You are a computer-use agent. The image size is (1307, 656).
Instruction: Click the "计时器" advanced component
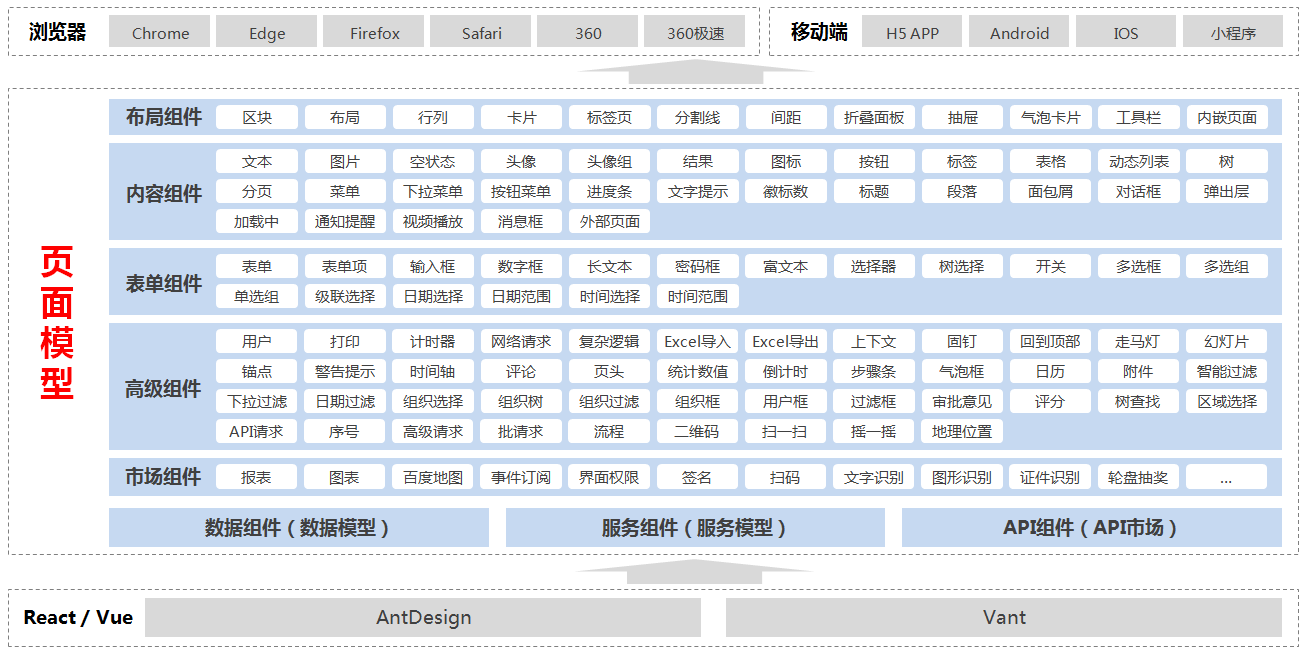click(433, 341)
